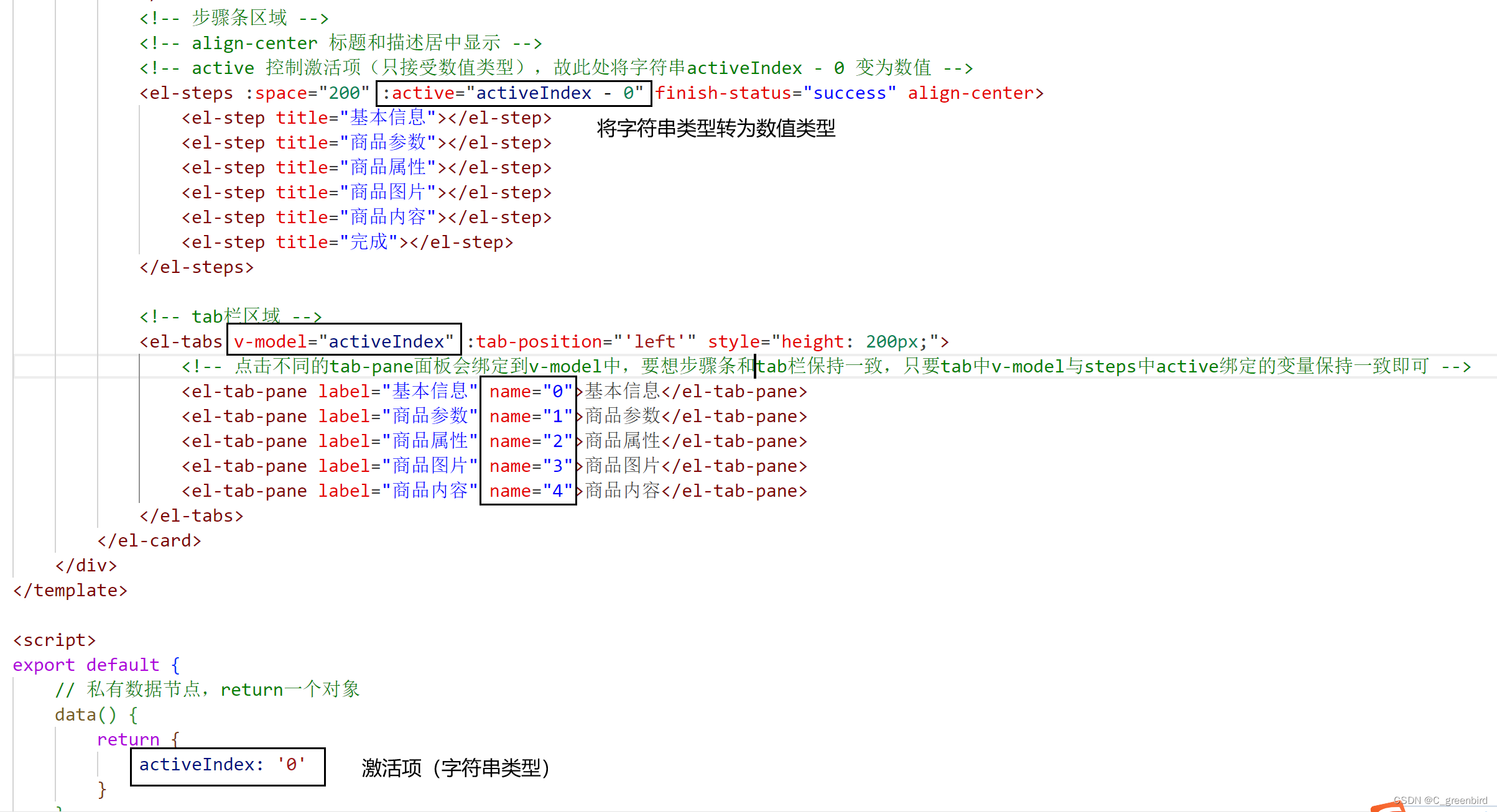This screenshot has height=812, width=1497.
Task: Select the :space="200" attribute
Action: point(307,93)
